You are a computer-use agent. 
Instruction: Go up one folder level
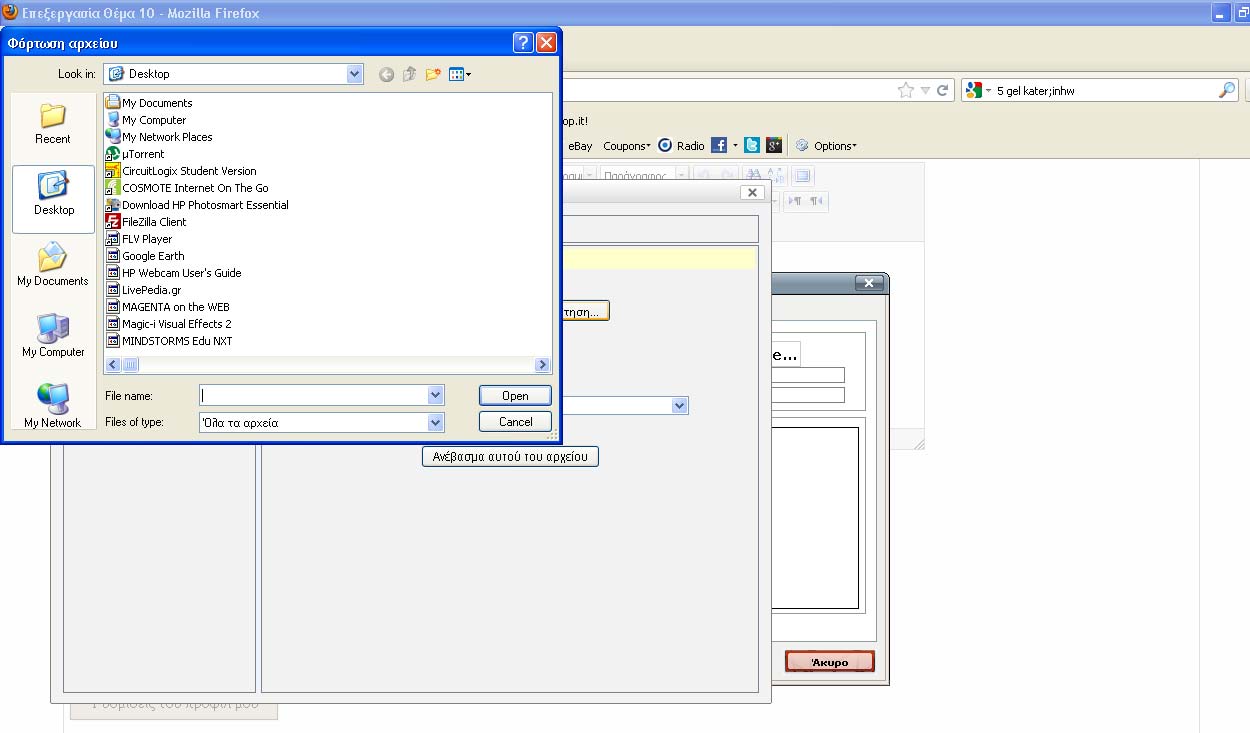(x=410, y=74)
